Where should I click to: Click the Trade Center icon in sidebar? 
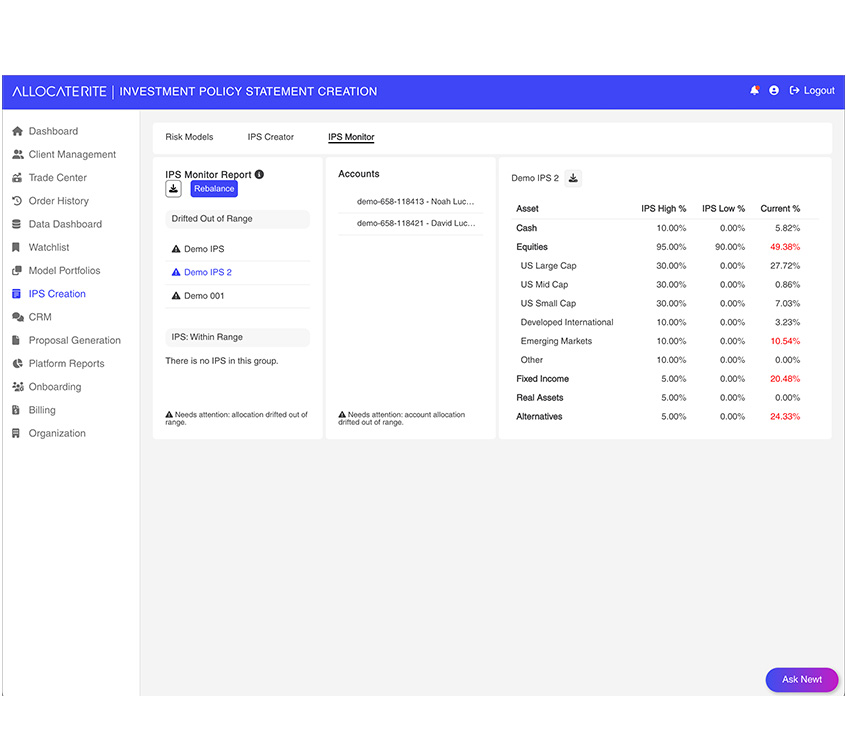17,177
